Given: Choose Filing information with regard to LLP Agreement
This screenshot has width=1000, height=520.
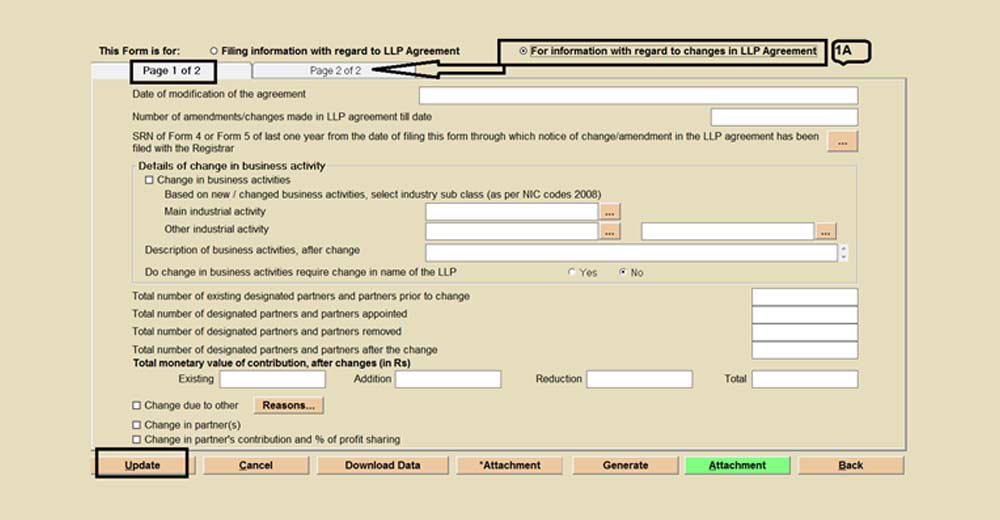Looking at the screenshot, I should [x=214, y=51].
